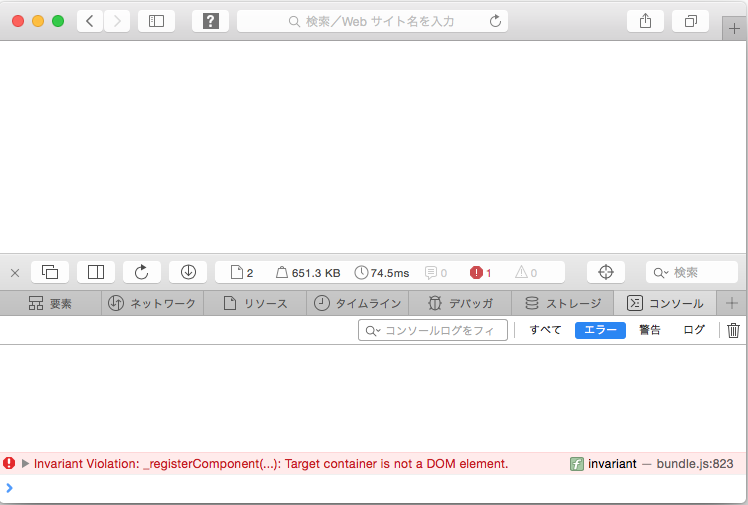Add a new inspector tab

click(732, 303)
